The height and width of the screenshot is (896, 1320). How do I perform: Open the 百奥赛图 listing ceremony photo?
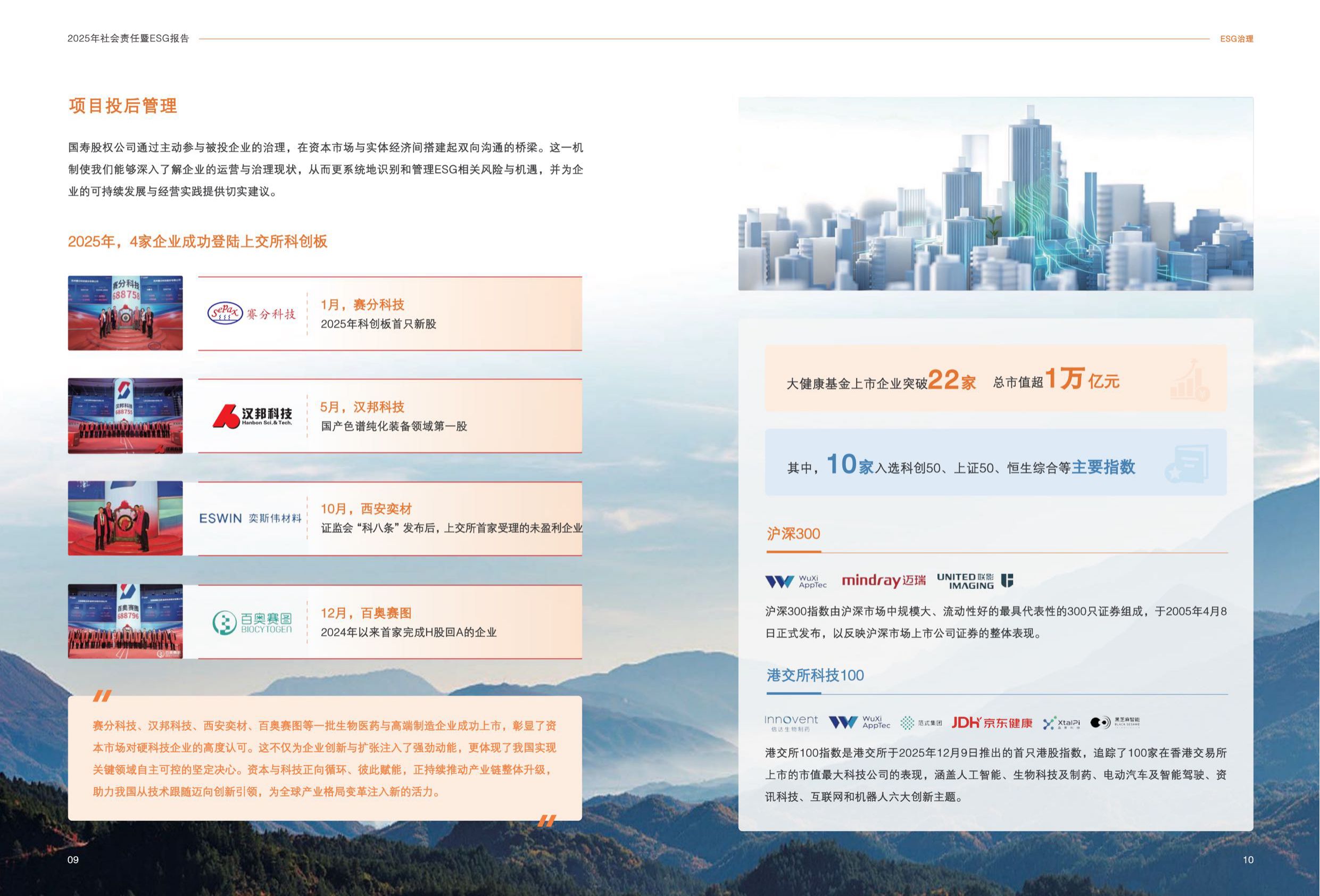[x=126, y=621]
